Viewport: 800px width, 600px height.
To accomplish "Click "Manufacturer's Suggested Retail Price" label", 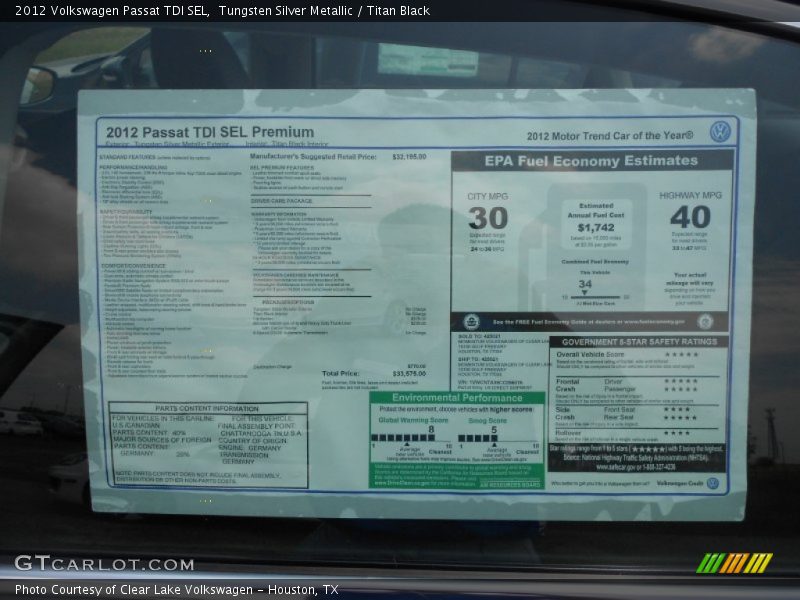I will [313, 157].
